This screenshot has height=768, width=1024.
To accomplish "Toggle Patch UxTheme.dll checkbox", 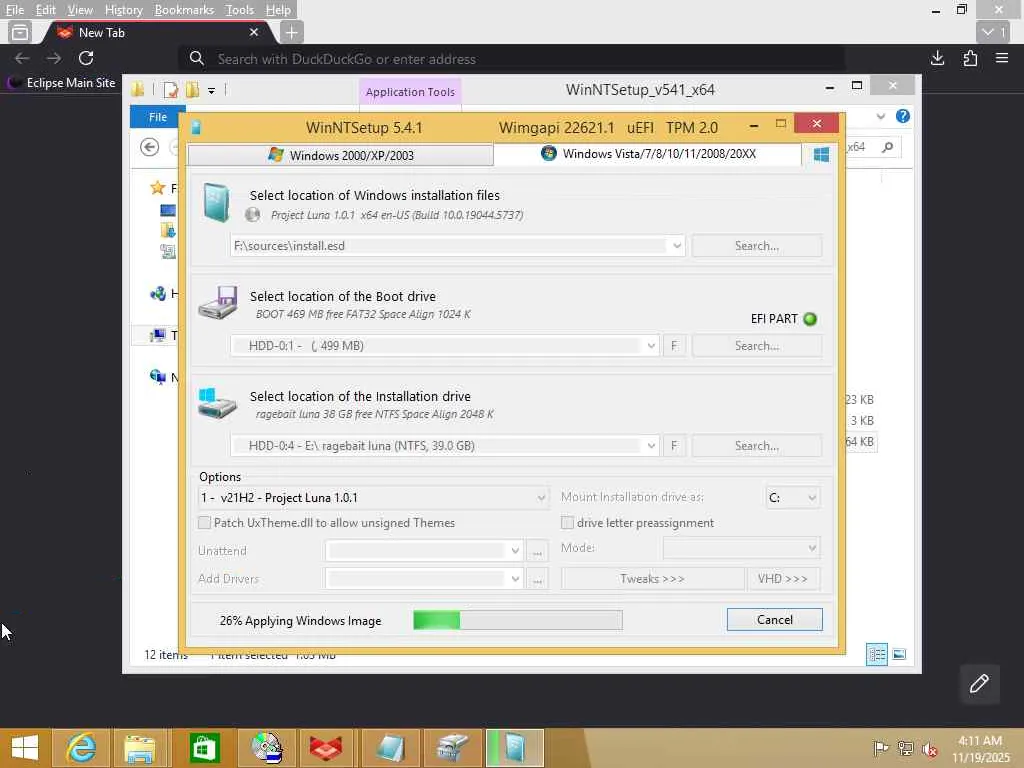I will (204, 522).
